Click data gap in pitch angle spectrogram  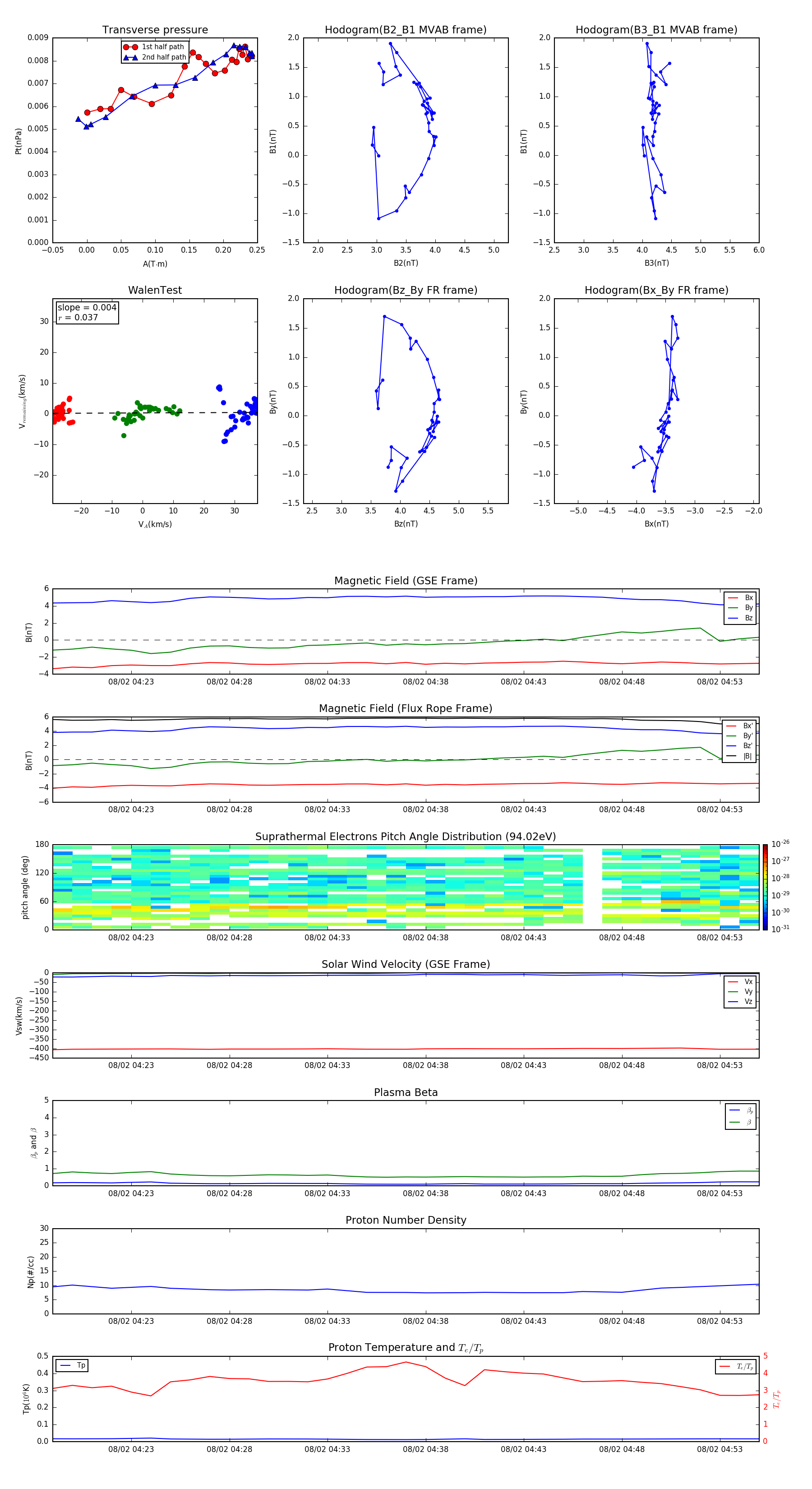592,887
